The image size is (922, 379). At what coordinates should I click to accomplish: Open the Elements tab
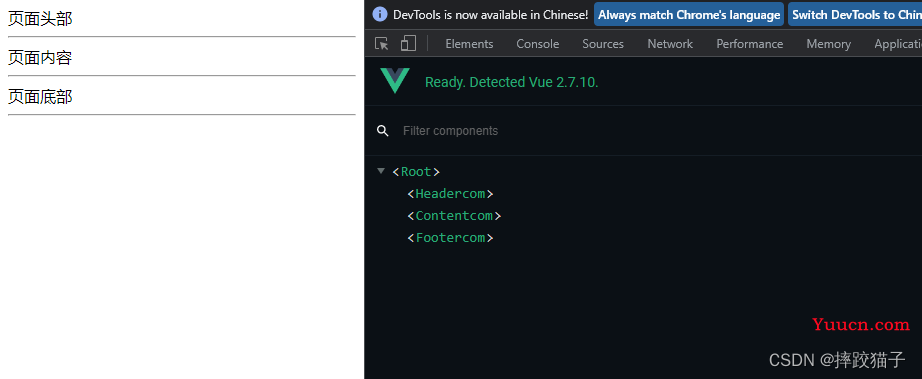469,44
